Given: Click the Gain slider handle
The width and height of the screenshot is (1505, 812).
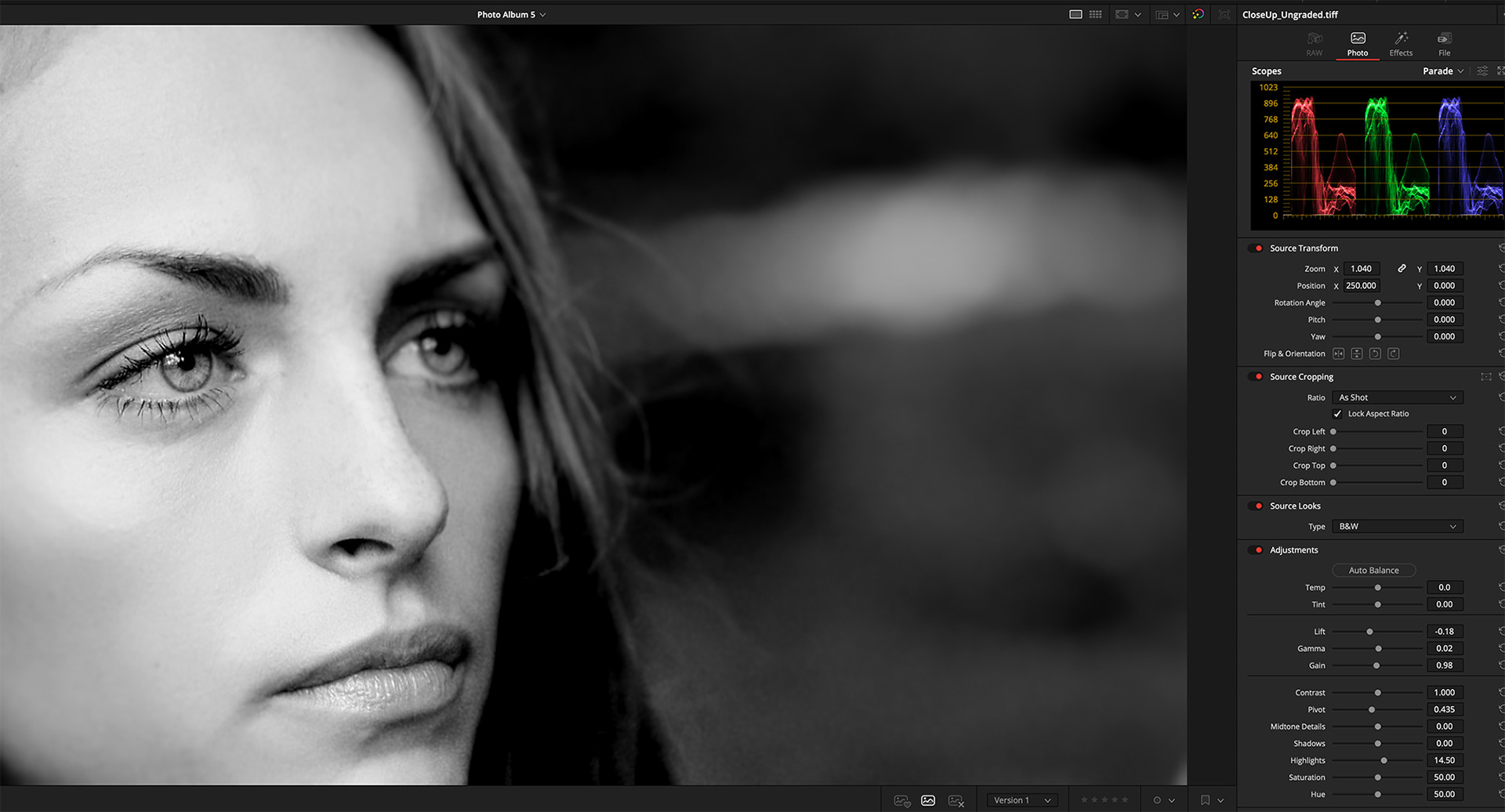Looking at the screenshot, I should (x=1376, y=665).
